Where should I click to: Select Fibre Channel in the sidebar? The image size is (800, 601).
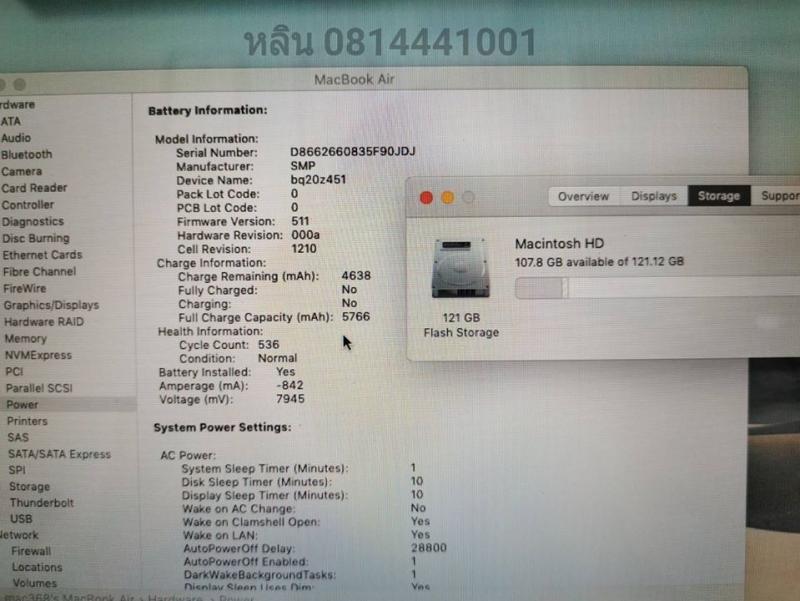[39, 271]
